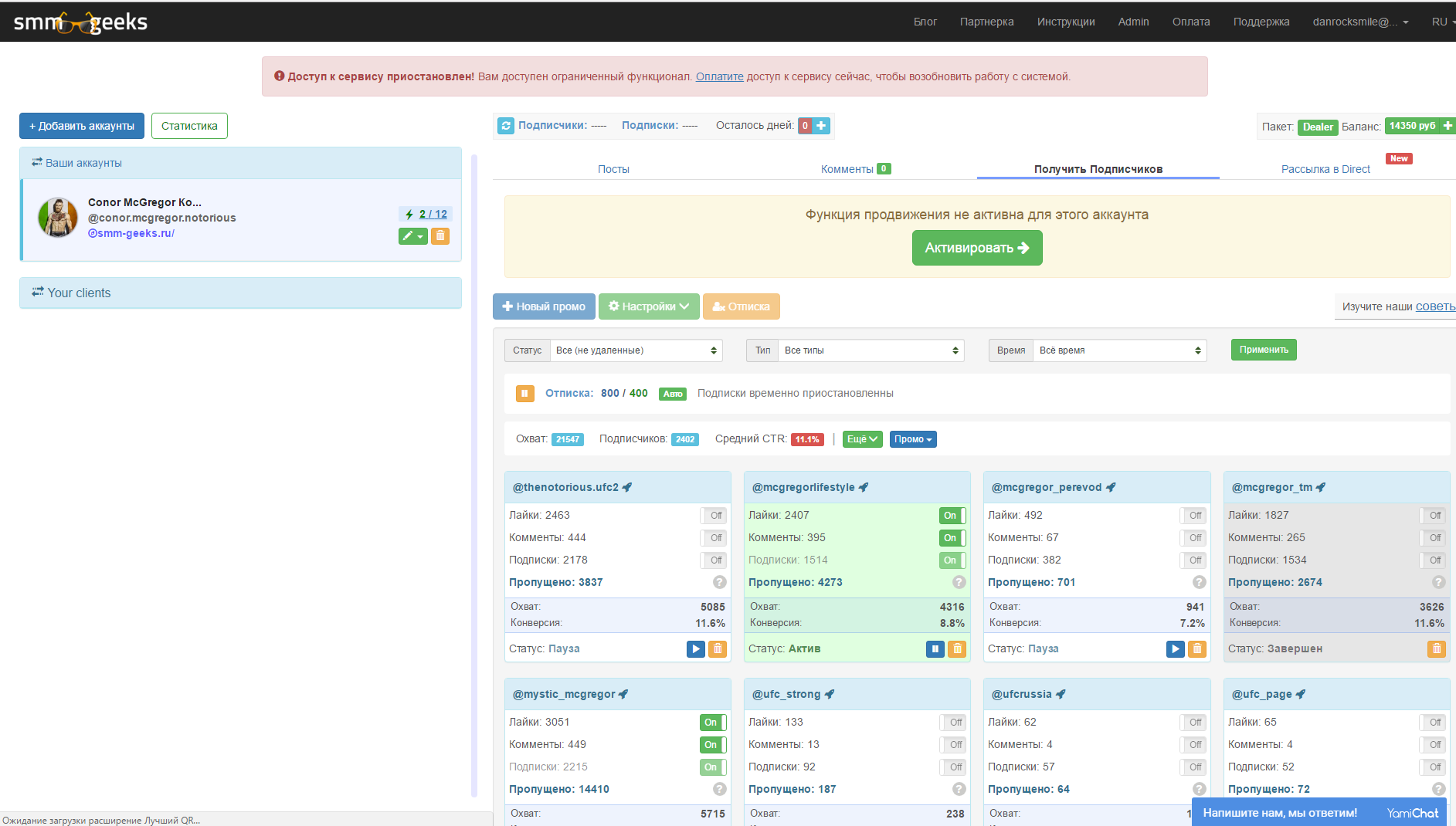Follow the Оплатите link in the alert
This screenshot has width=1456, height=826.
[720, 76]
